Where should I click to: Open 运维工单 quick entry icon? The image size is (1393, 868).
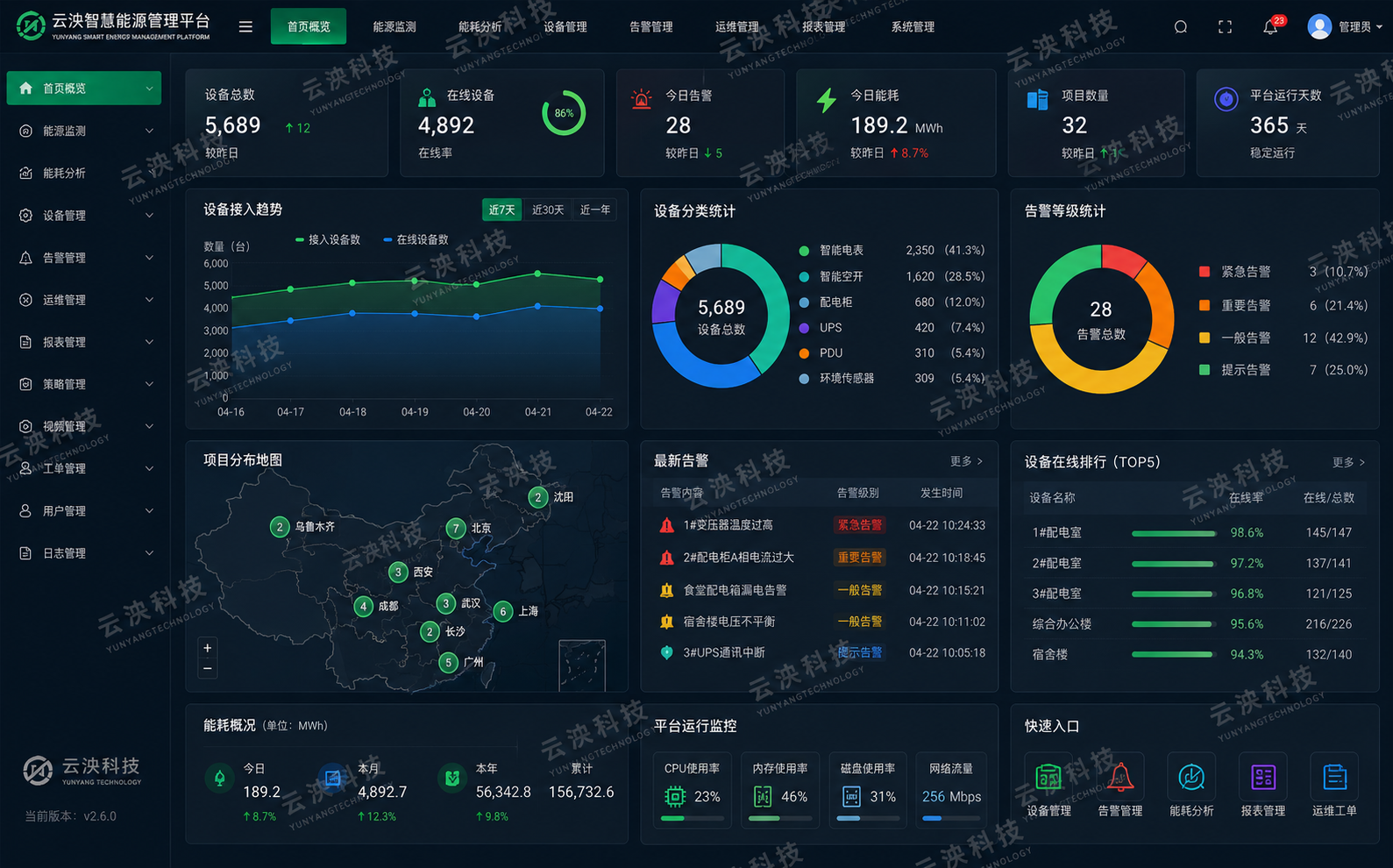[x=1334, y=776]
